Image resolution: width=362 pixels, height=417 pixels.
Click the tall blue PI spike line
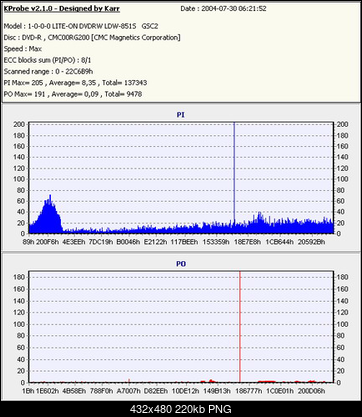(x=234, y=173)
